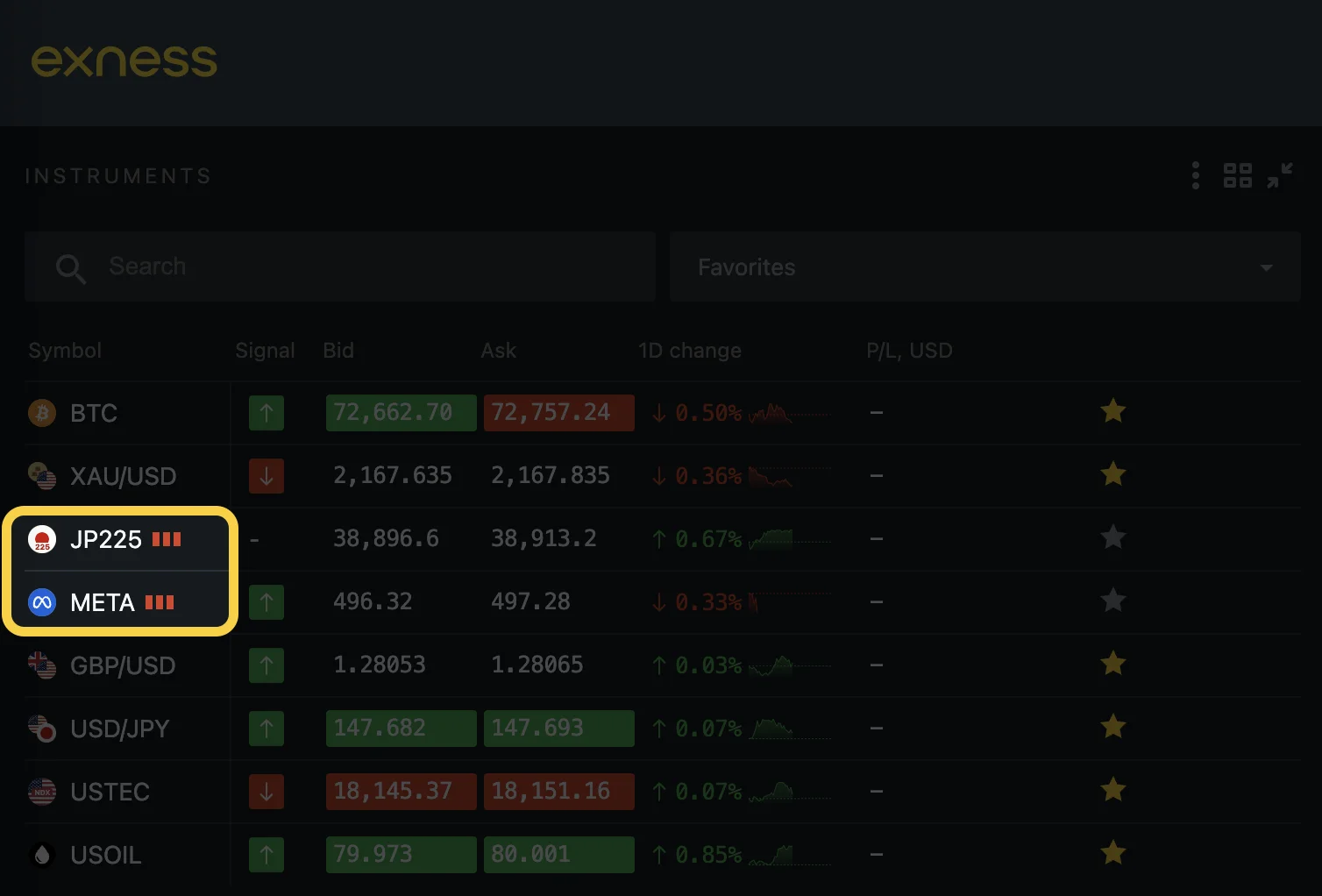Viewport: 1322px width, 896px height.
Task: Click META bid price 496.32
Action: (x=373, y=601)
